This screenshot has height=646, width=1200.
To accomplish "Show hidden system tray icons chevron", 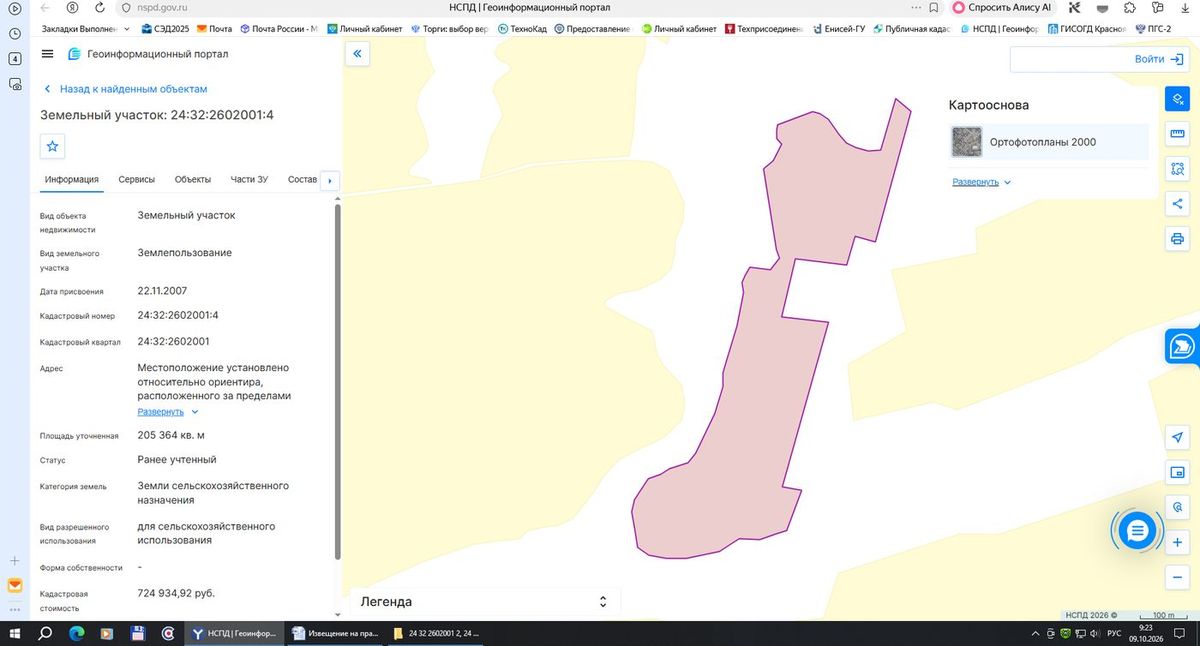I will pos(1033,634).
